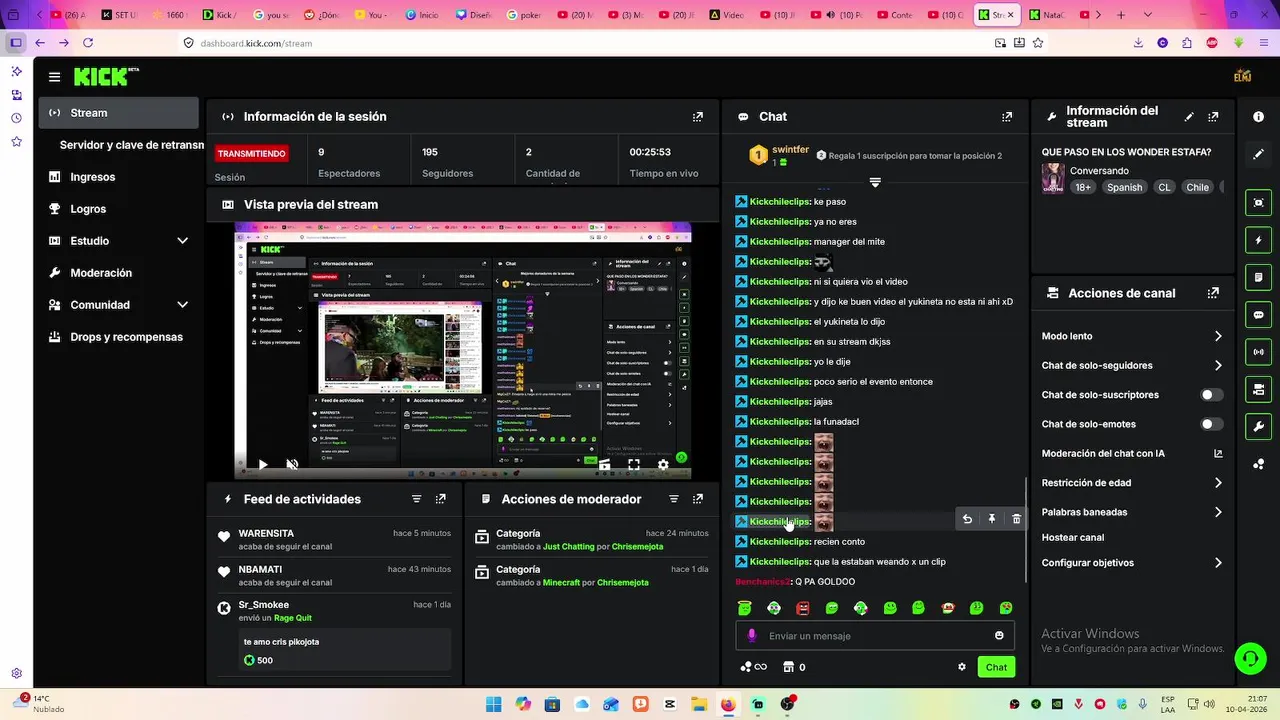Pop out the Chat panel

point(1007,117)
